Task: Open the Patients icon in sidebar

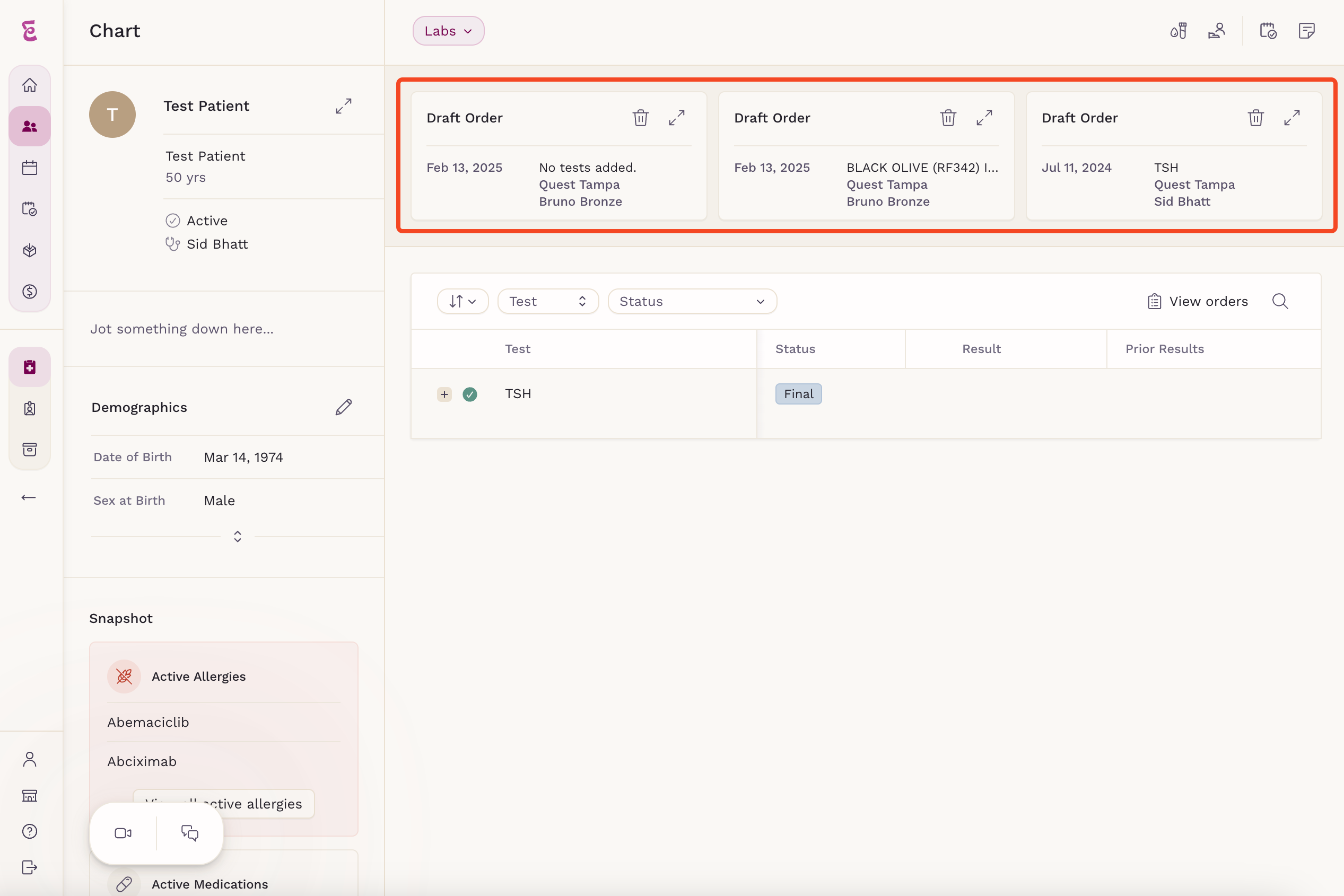Action: pos(30,126)
